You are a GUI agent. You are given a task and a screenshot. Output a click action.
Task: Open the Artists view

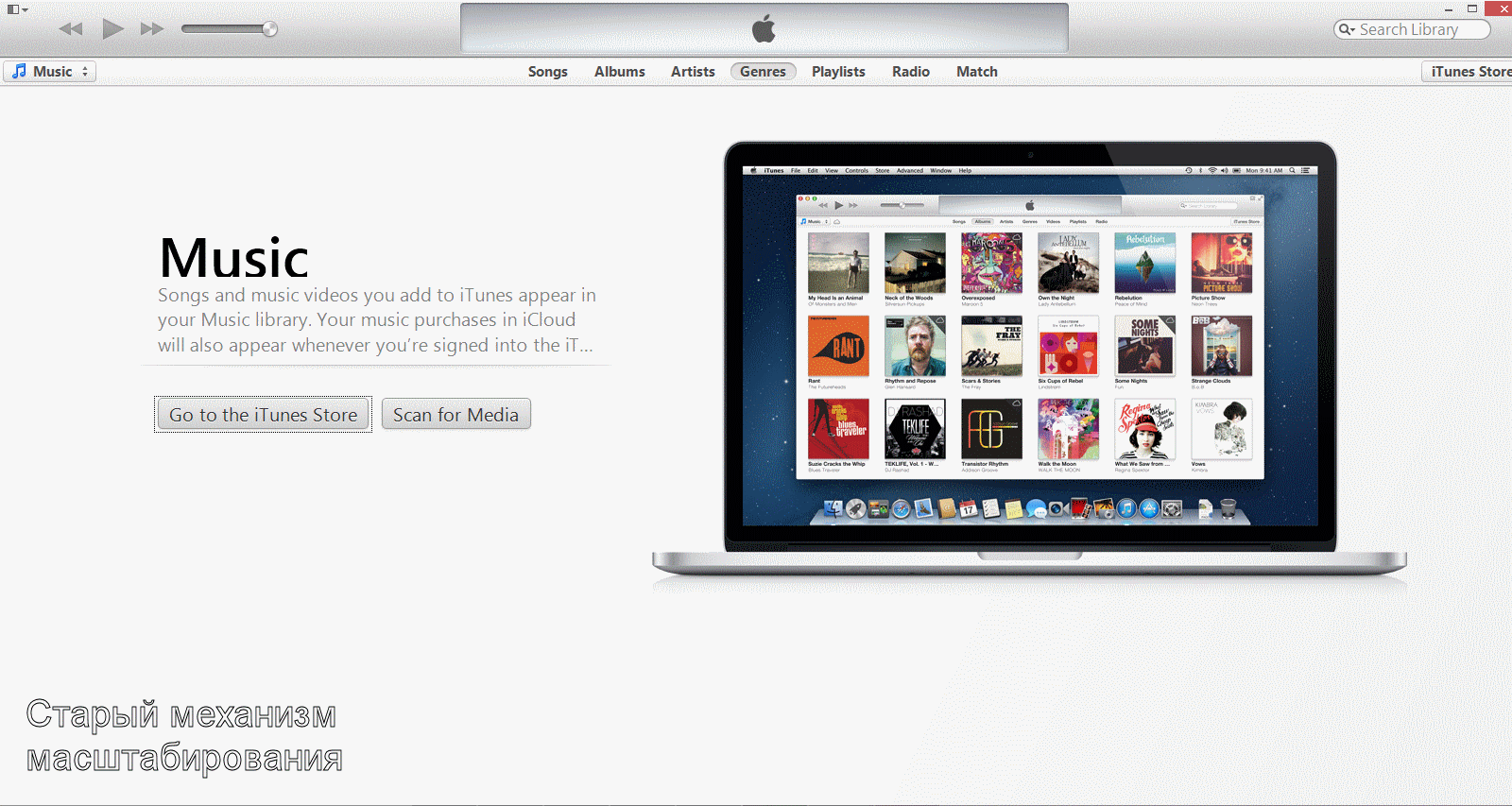[693, 72]
